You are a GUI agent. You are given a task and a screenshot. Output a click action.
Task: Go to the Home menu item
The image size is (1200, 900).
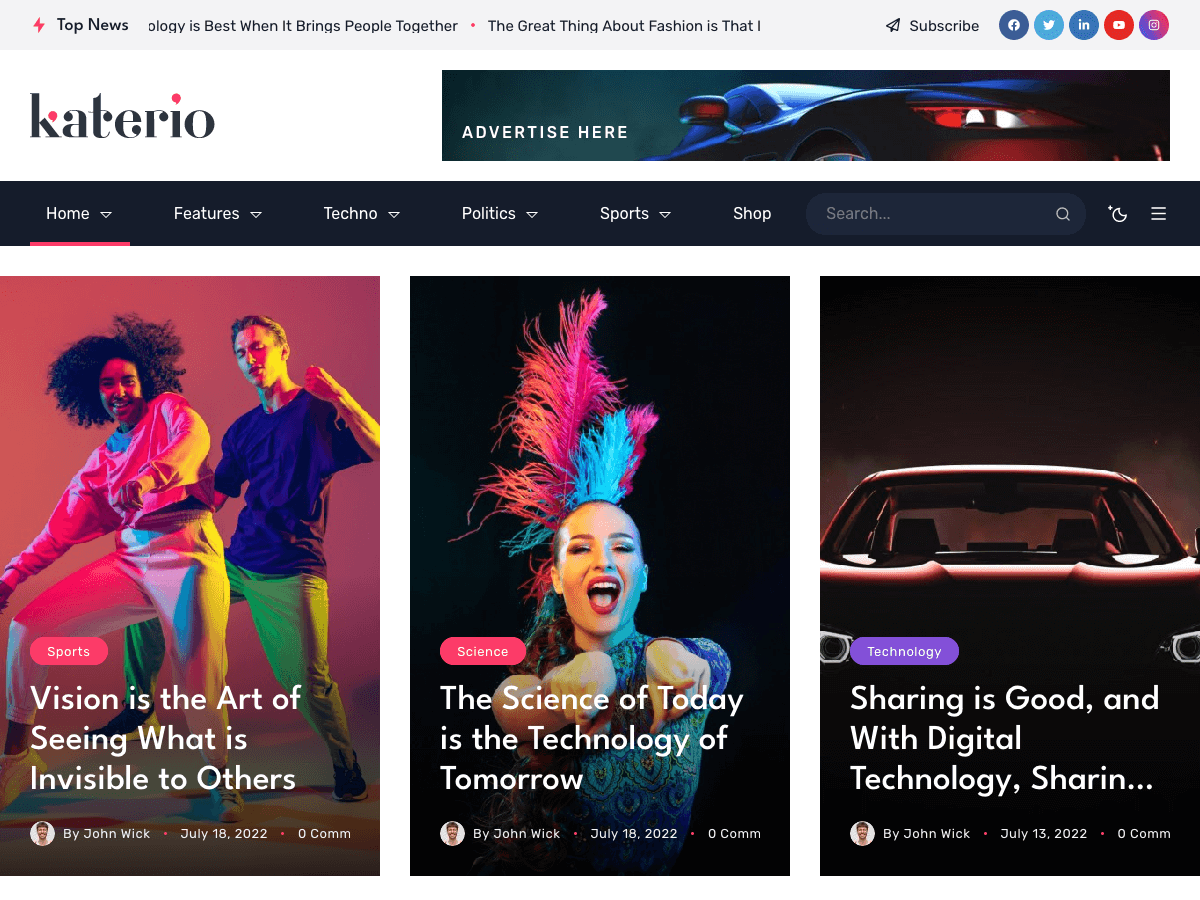point(68,213)
